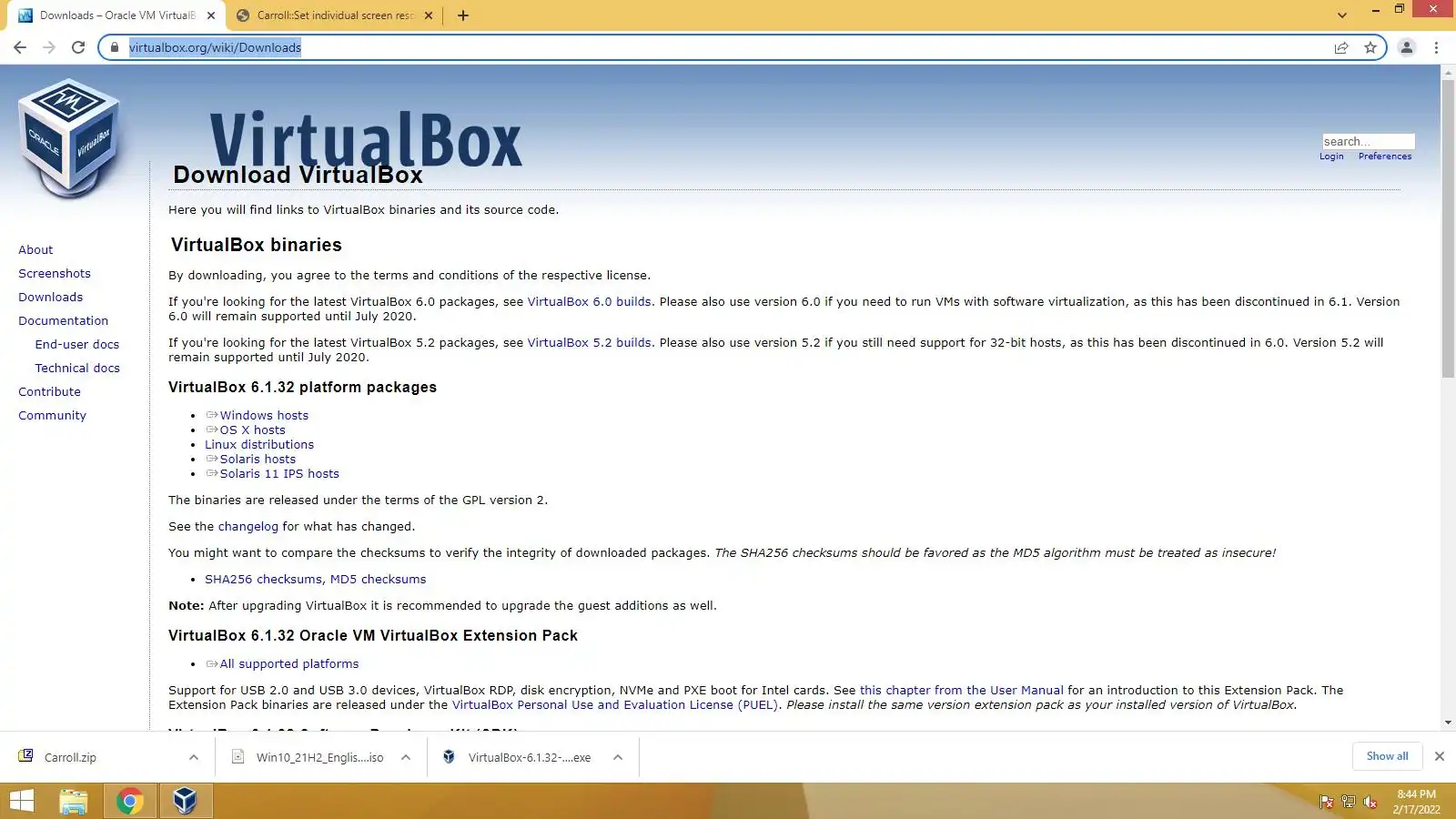Open File Explorer from the taskbar

(x=74, y=801)
